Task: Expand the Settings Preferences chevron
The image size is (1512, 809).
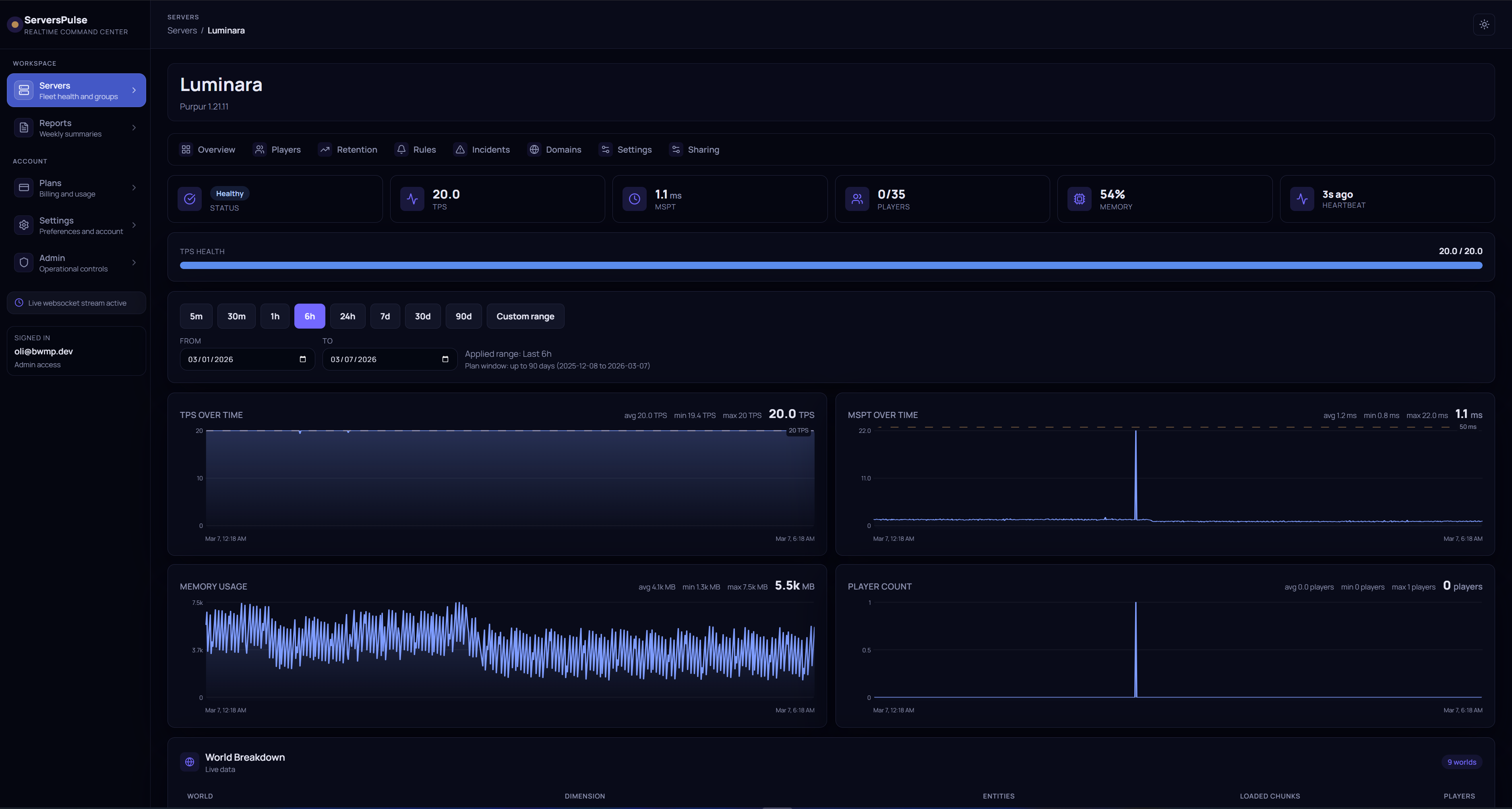Action: point(134,226)
